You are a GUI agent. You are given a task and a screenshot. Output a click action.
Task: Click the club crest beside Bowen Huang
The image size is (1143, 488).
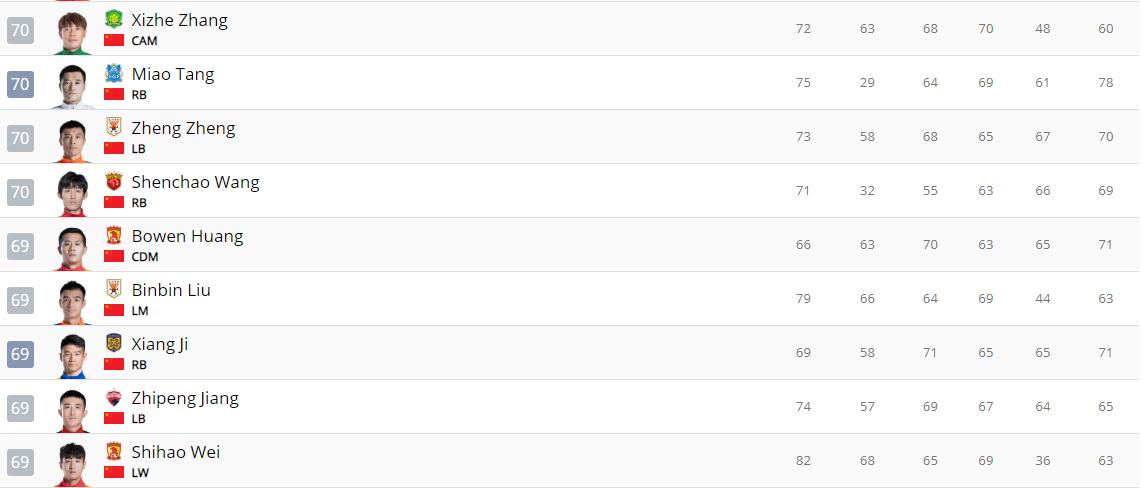114,235
